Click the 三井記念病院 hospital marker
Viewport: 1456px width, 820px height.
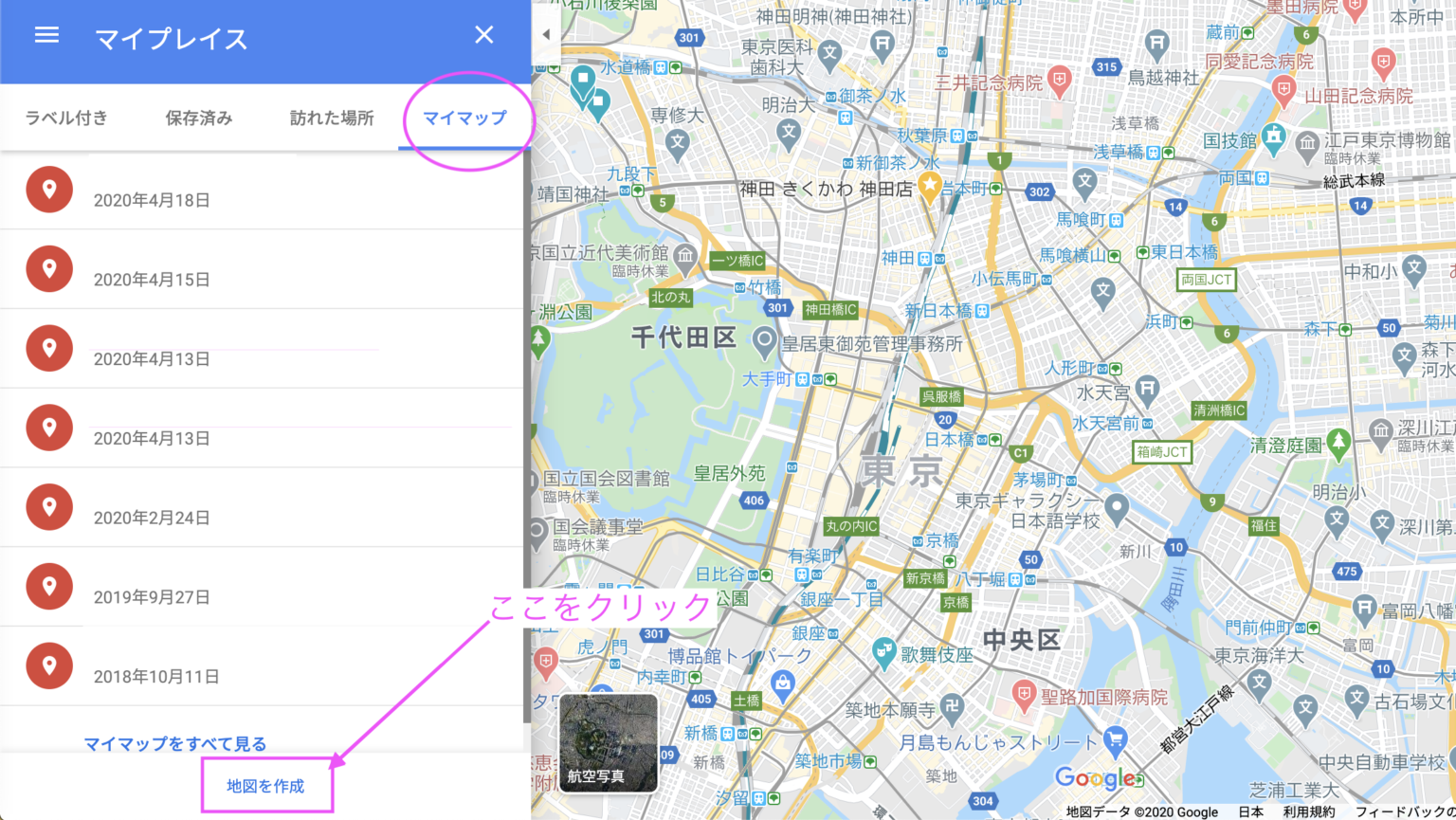[1060, 80]
